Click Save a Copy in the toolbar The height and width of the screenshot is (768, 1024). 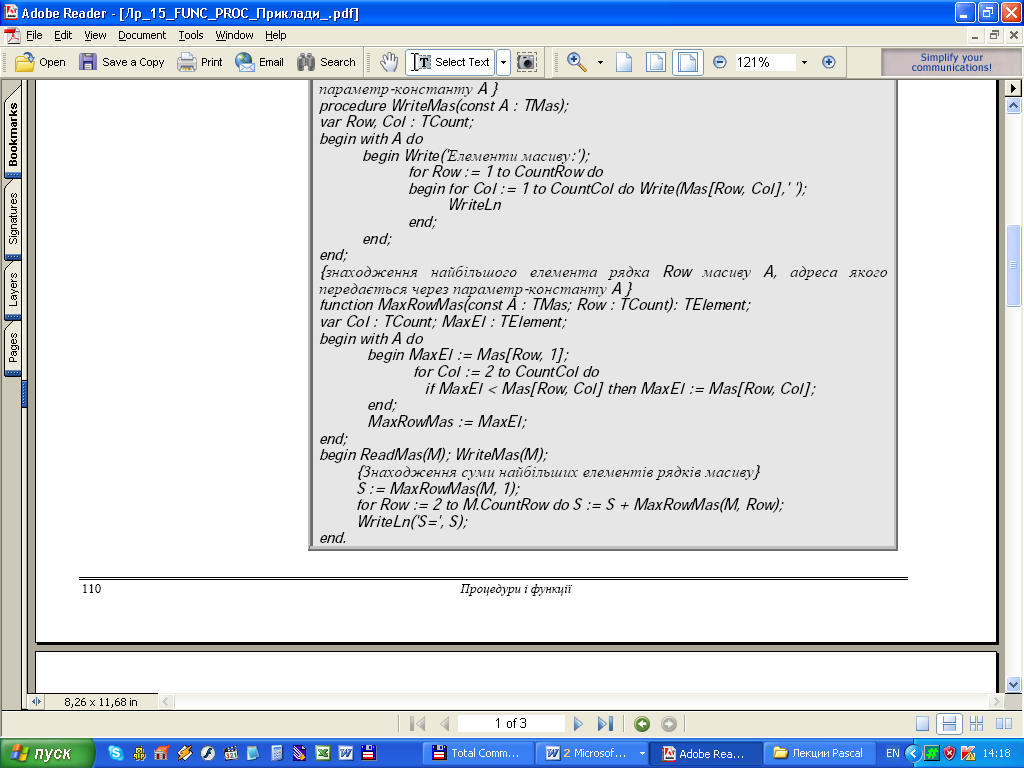click(121, 62)
